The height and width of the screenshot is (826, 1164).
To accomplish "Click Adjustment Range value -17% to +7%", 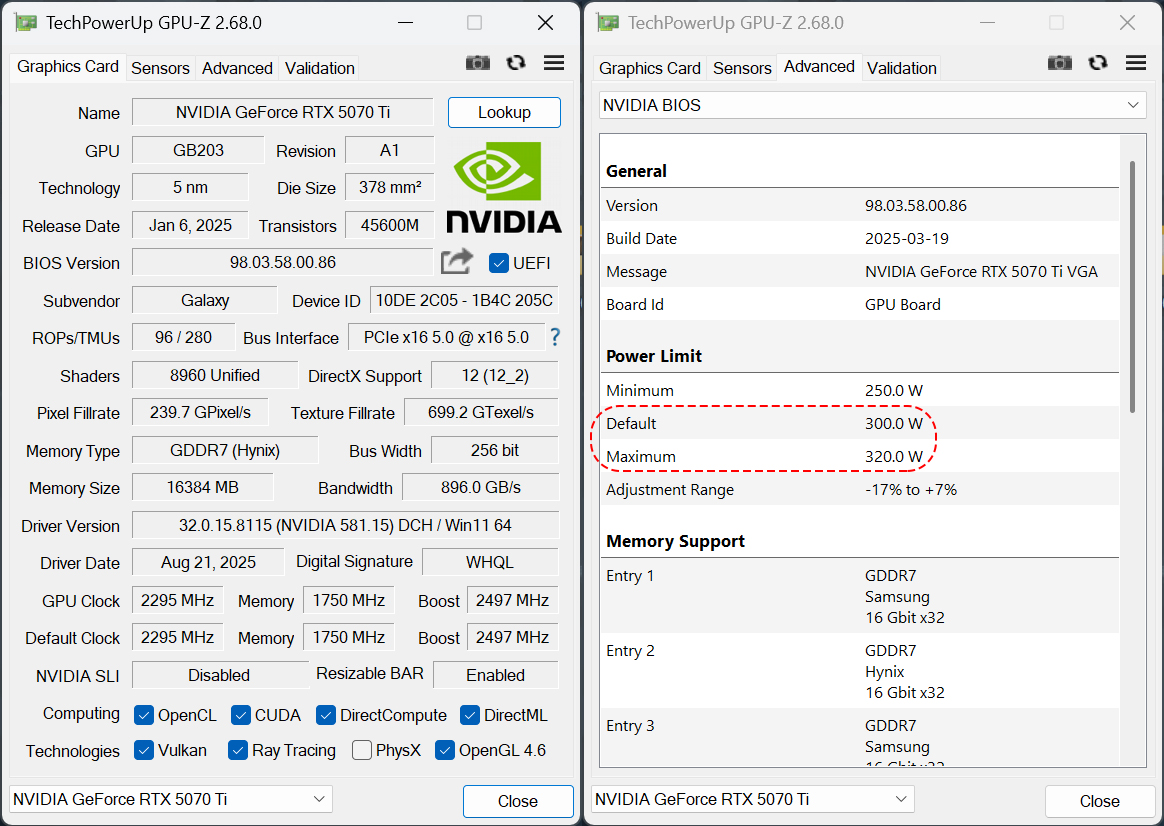I will point(911,489).
